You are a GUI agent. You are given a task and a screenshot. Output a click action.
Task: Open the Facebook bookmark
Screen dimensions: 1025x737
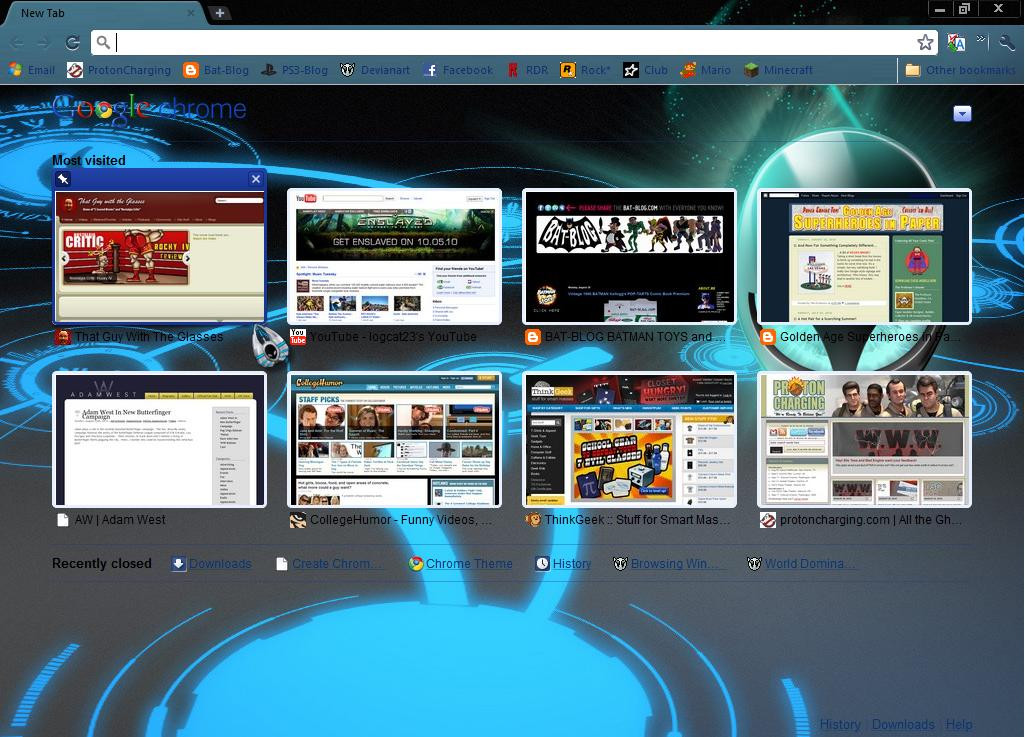click(x=458, y=70)
